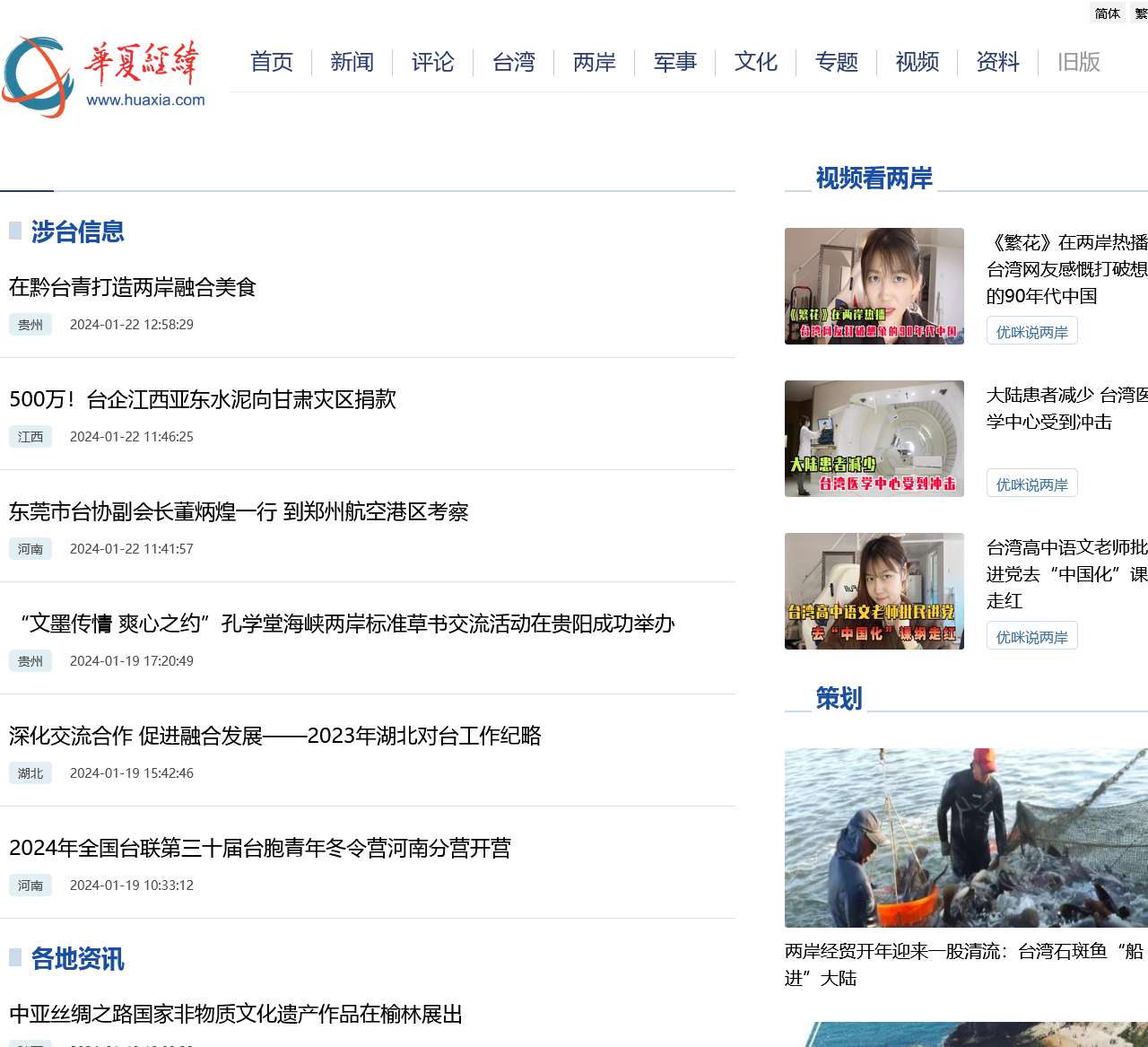Open article 在黔台青打造两岸融合美食
Screen dimensions: 1148x1047
coord(133,287)
